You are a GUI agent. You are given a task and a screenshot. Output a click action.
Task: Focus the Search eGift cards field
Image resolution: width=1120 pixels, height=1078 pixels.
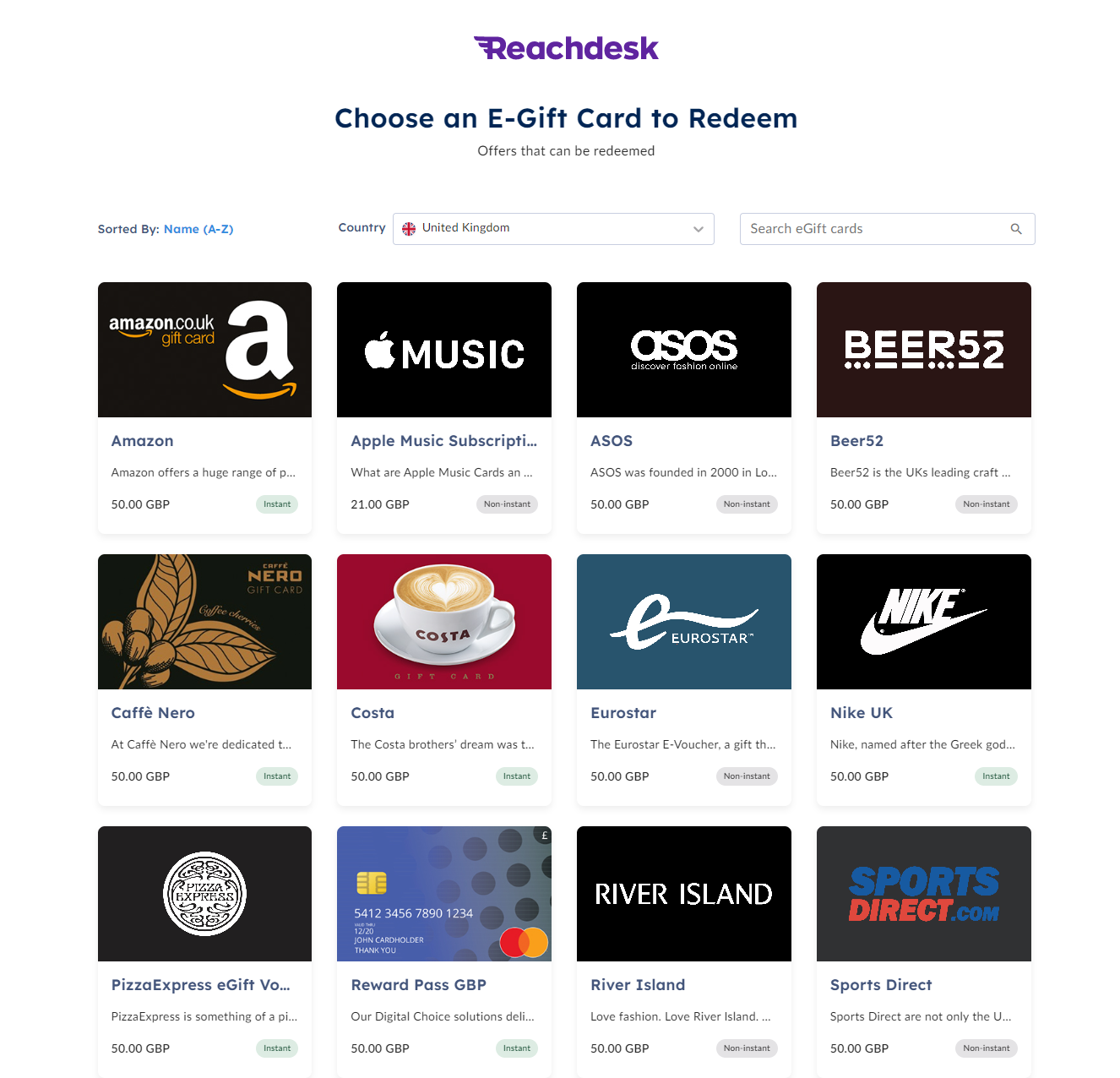(x=888, y=229)
